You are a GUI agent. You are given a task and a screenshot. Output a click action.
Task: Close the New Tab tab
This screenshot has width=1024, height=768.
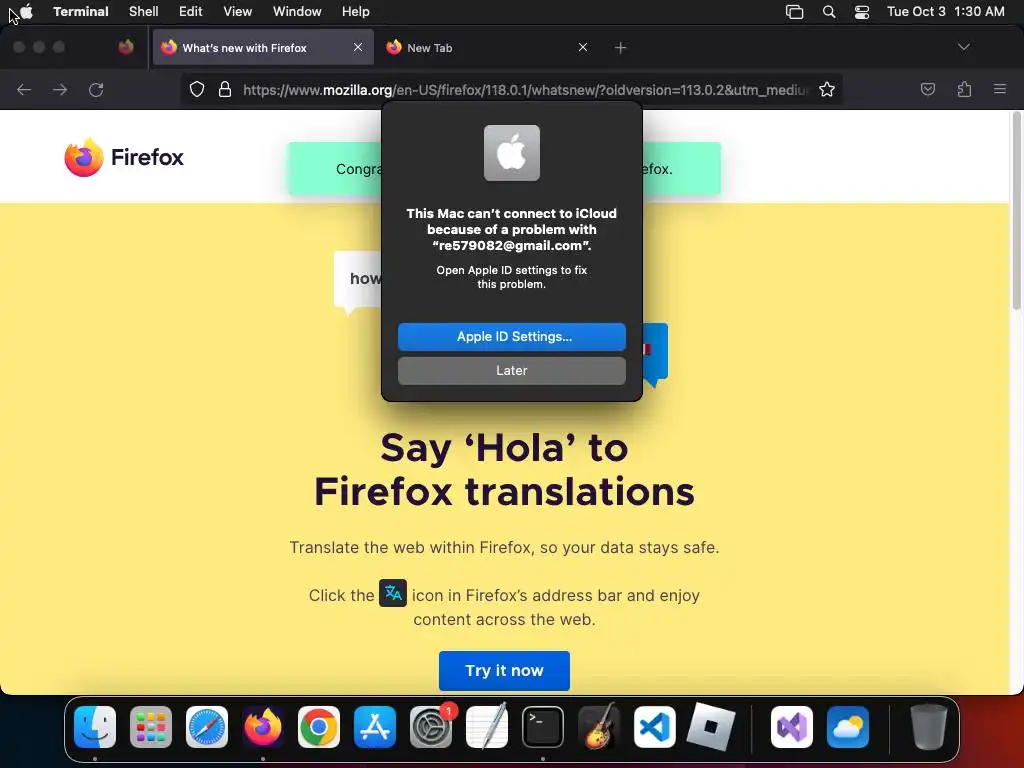coord(583,47)
